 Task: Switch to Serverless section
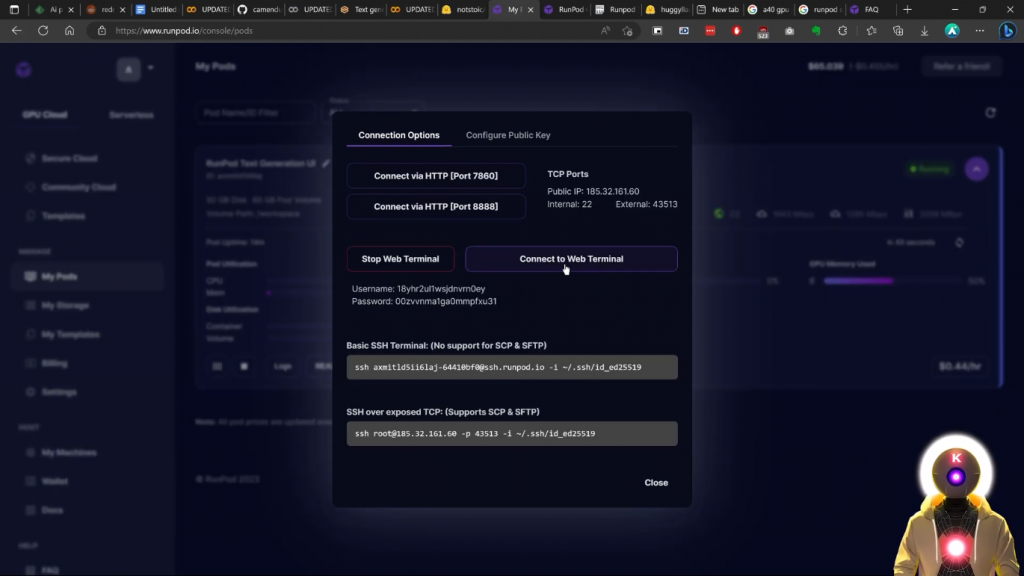pos(131,115)
